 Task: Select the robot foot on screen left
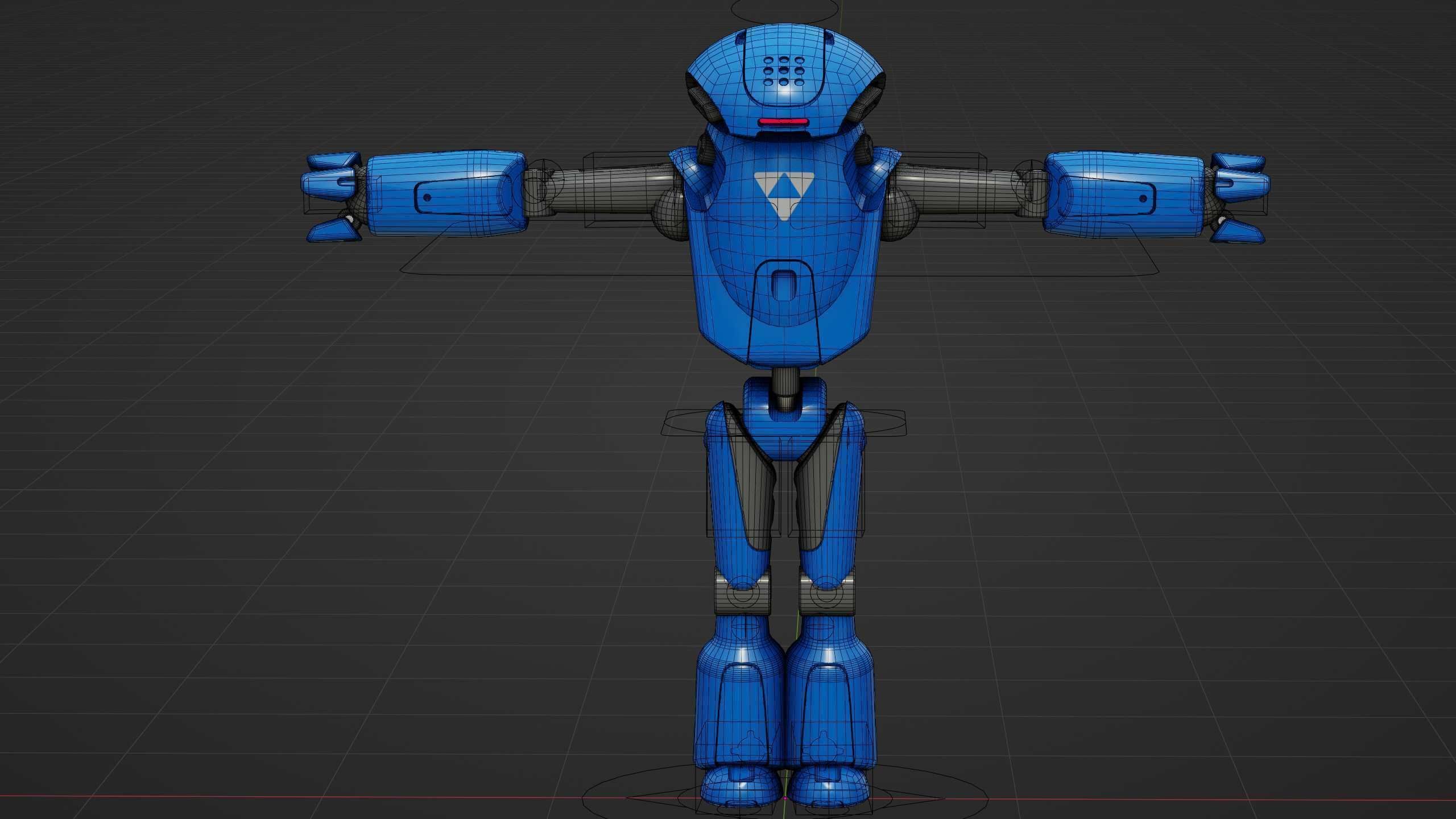click(741, 788)
